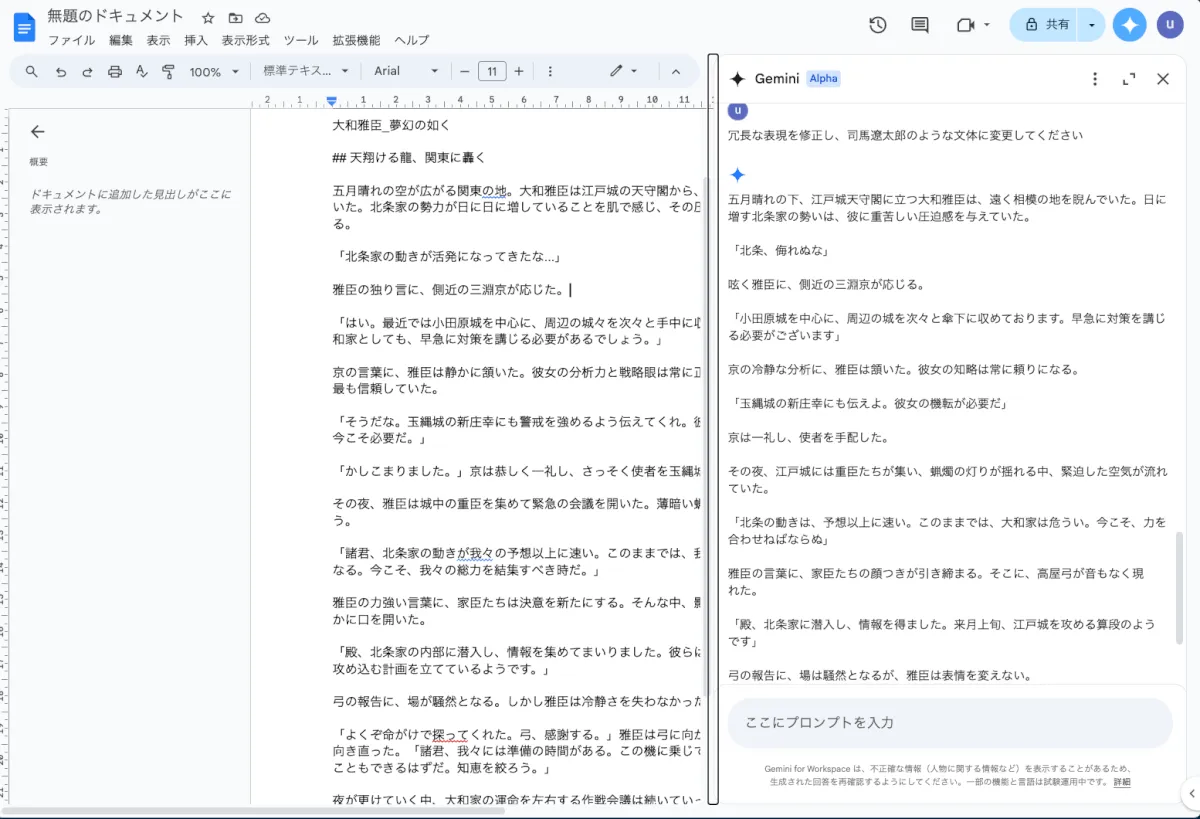Select the paint format roller tool
Screen dimensions: 1200x819
(168, 72)
